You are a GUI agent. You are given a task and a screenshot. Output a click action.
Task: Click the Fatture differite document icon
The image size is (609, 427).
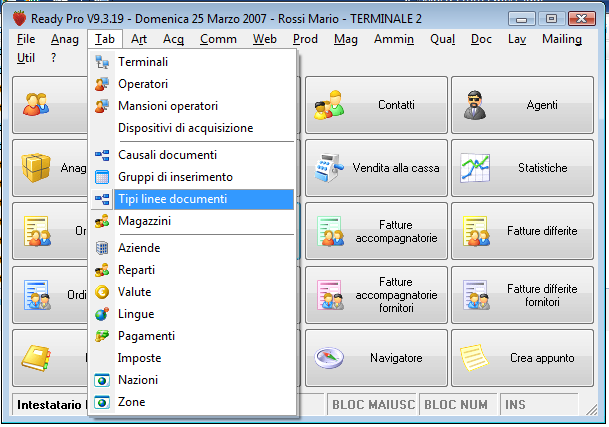[x=476, y=231]
